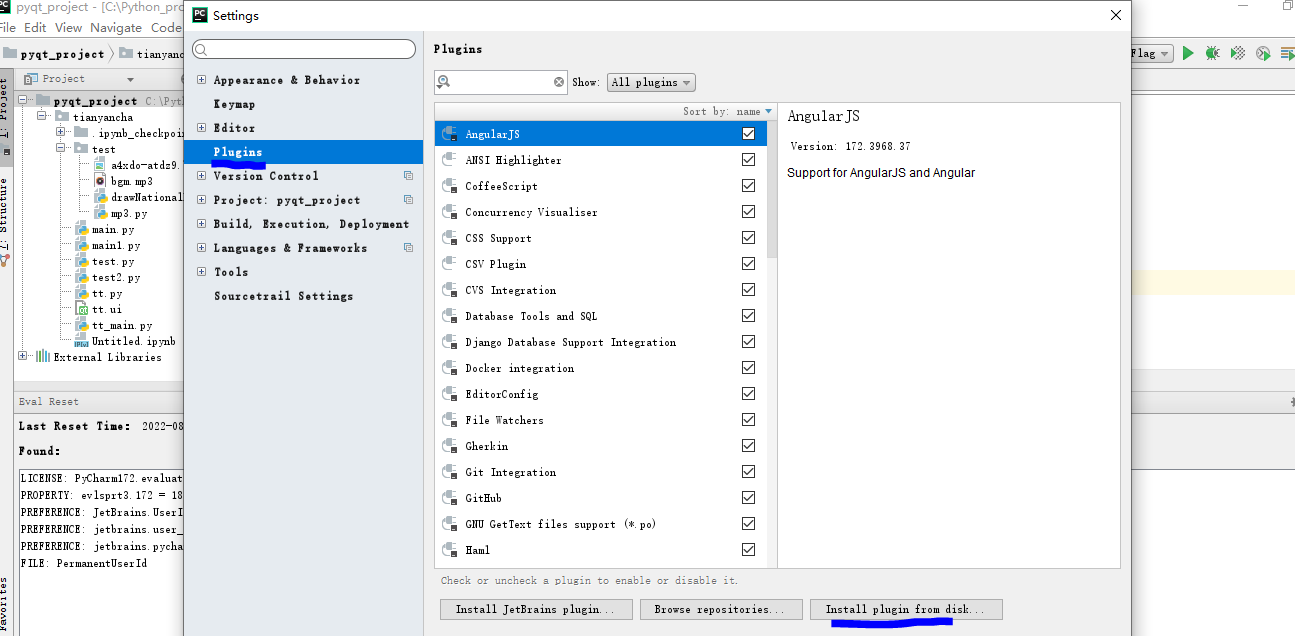Expand External Libraries in project tree

pos(23,357)
